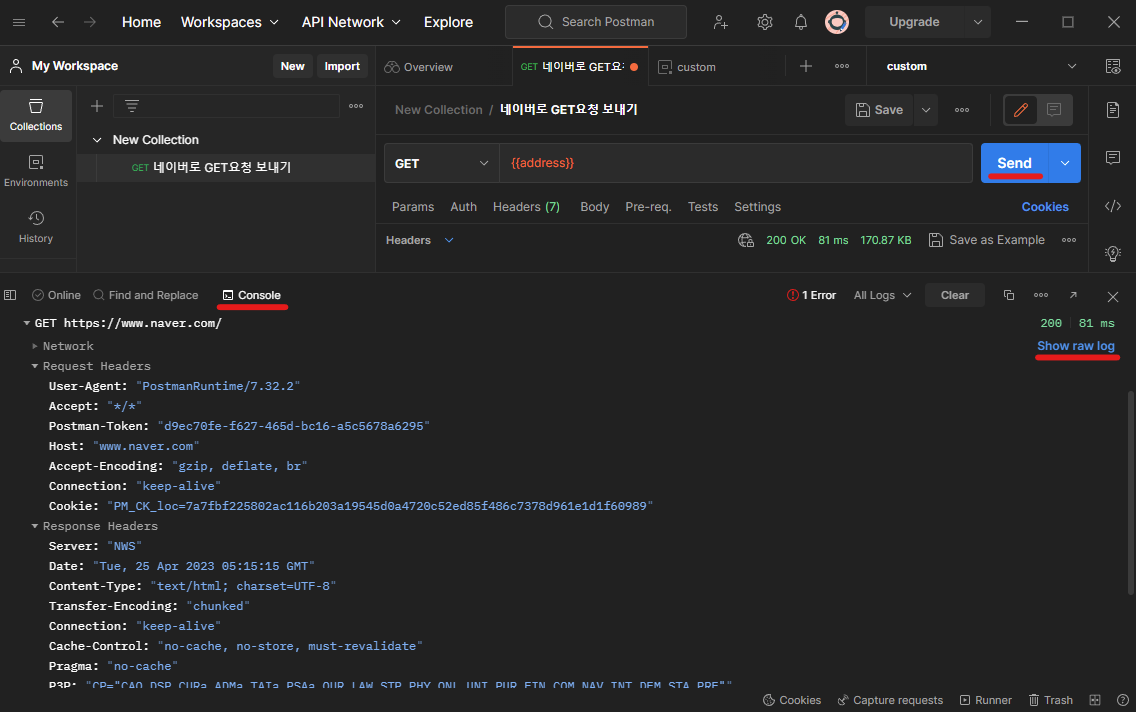Switch to comment mode icon

point(1054,110)
